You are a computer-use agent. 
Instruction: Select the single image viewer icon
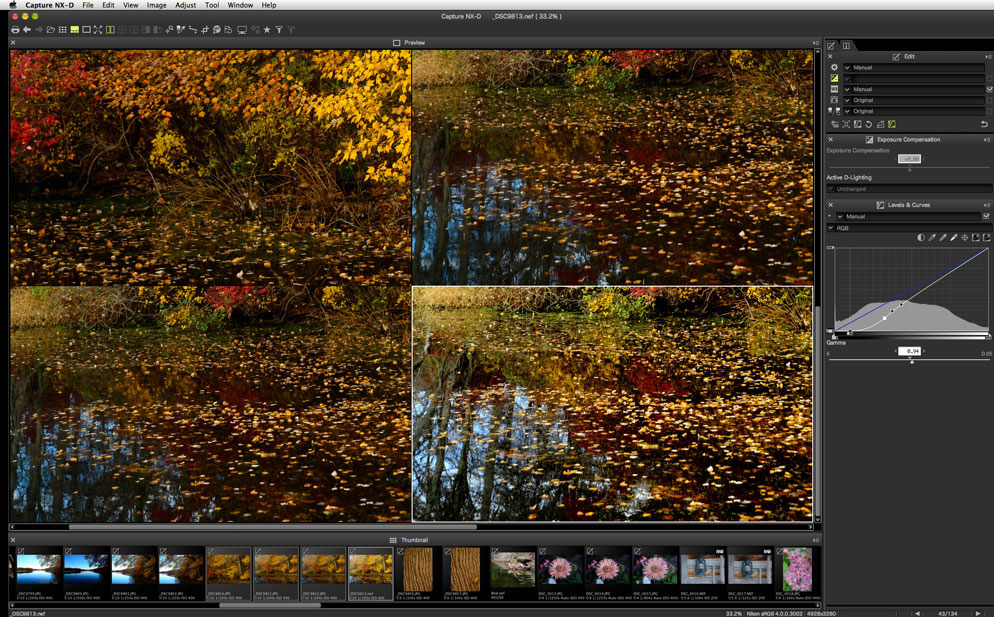click(86, 30)
